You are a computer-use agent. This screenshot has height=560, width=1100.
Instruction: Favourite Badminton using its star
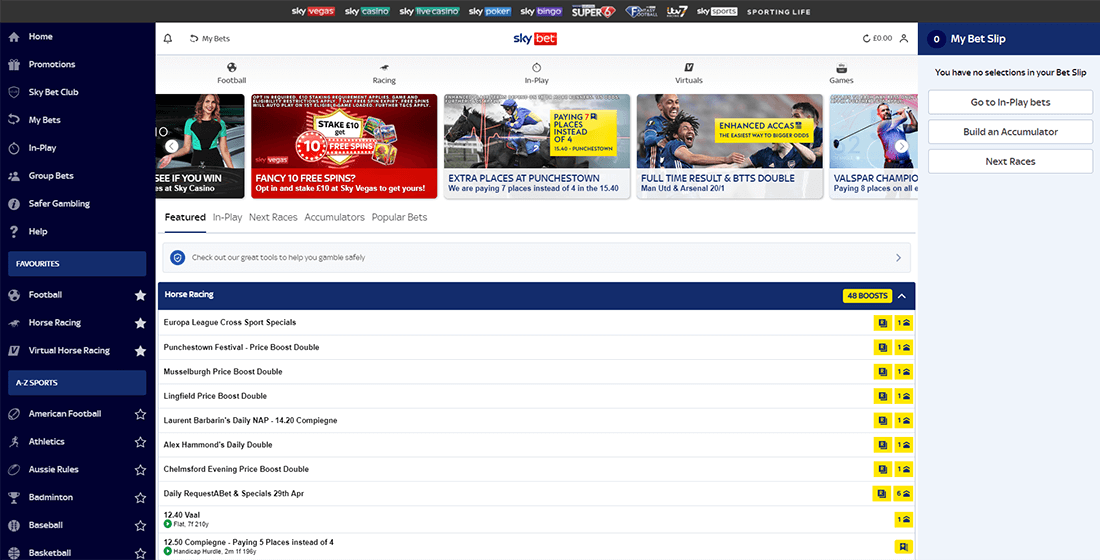pos(140,498)
